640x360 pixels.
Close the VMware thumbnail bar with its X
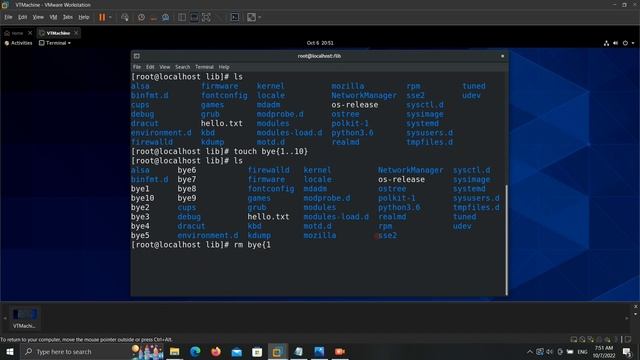point(636,307)
